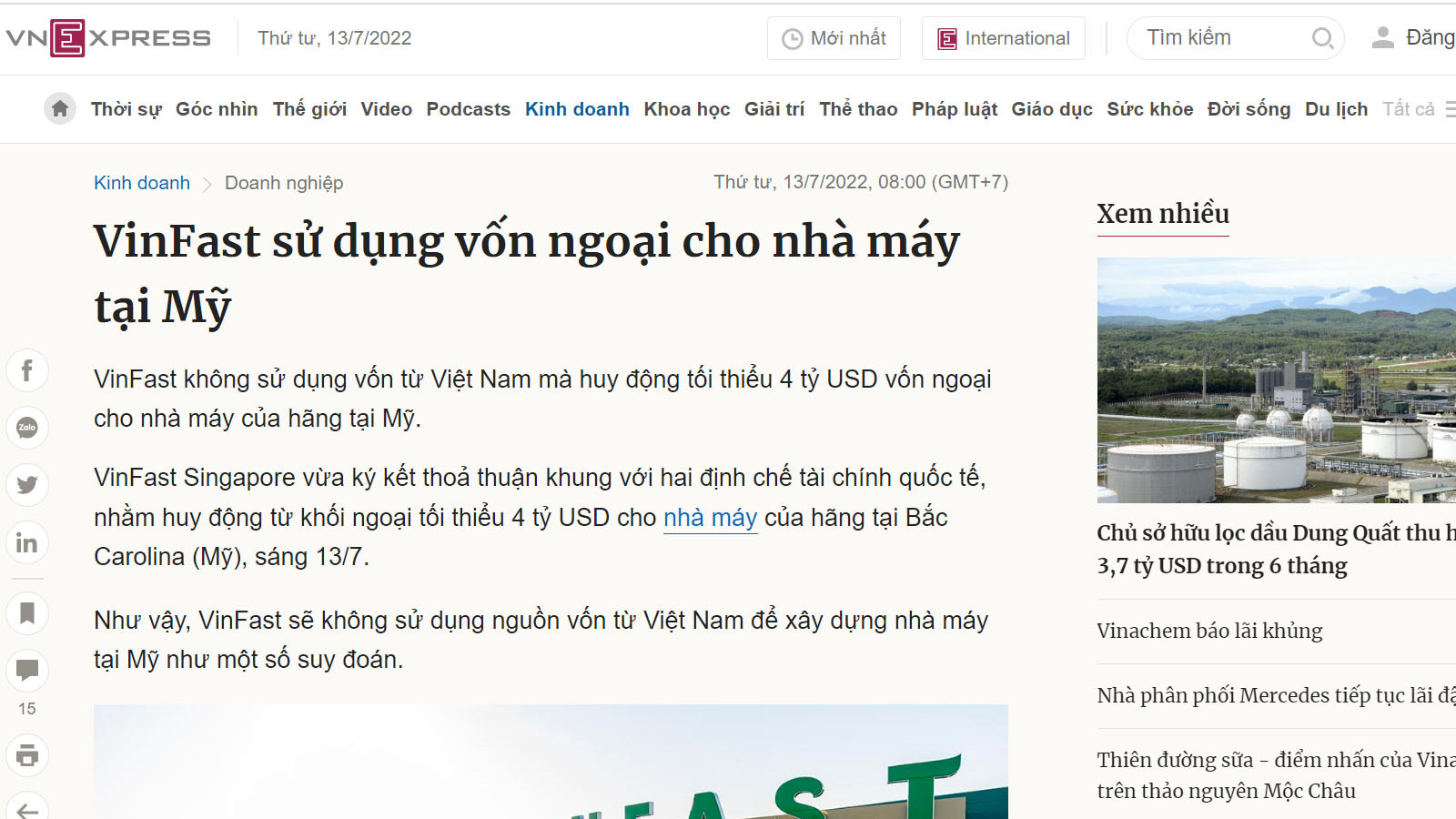
Task: Open Đời sống section
Action: (1249, 109)
